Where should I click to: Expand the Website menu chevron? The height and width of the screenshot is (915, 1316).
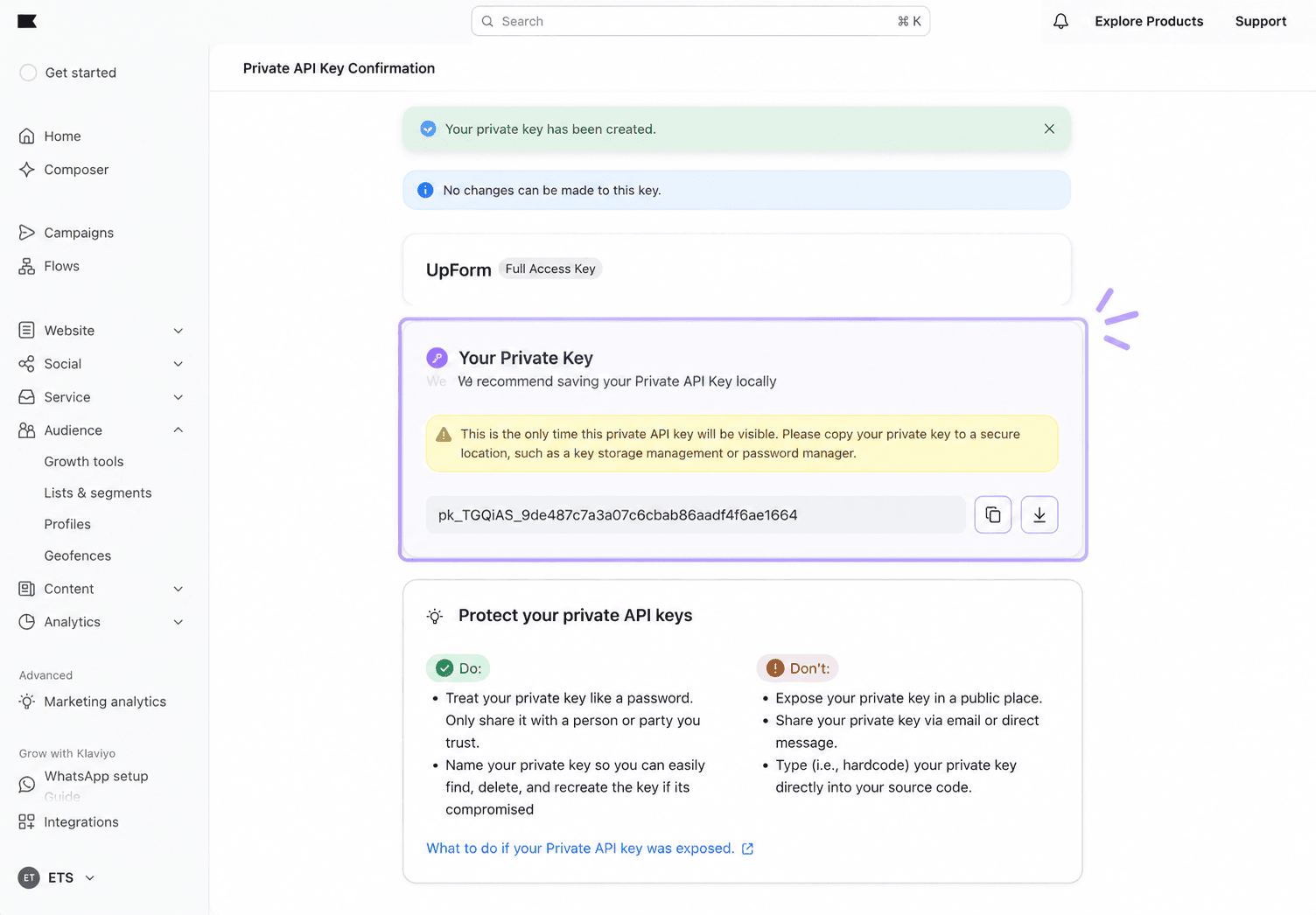(x=178, y=331)
